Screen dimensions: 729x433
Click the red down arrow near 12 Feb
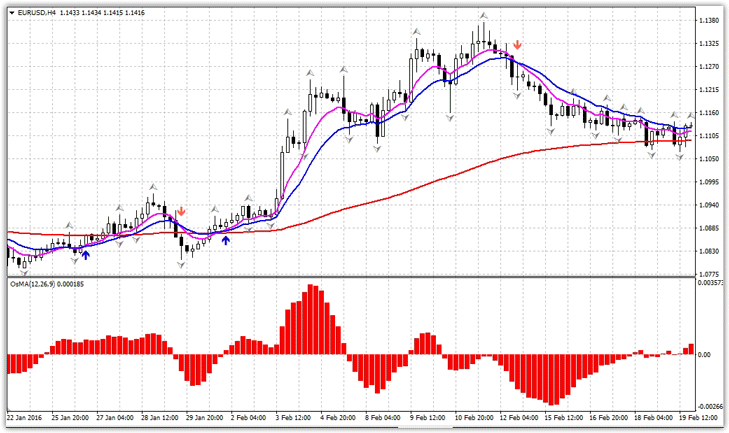[518, 45]
